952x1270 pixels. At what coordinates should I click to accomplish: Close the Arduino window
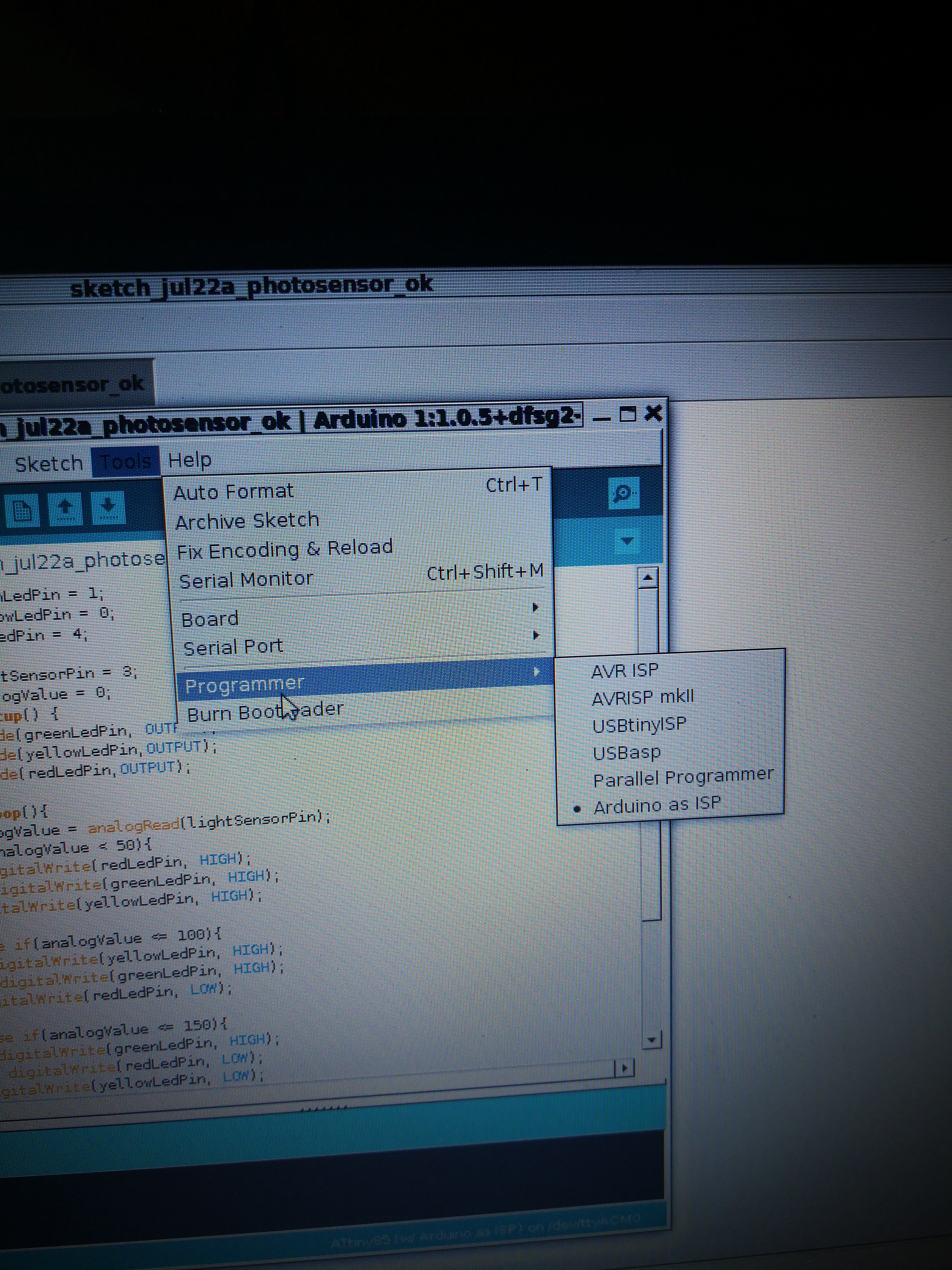point(654,413)
